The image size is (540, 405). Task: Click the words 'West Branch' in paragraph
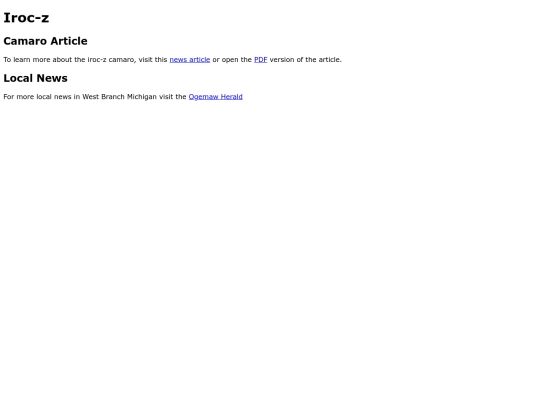[x=103, y=97]
